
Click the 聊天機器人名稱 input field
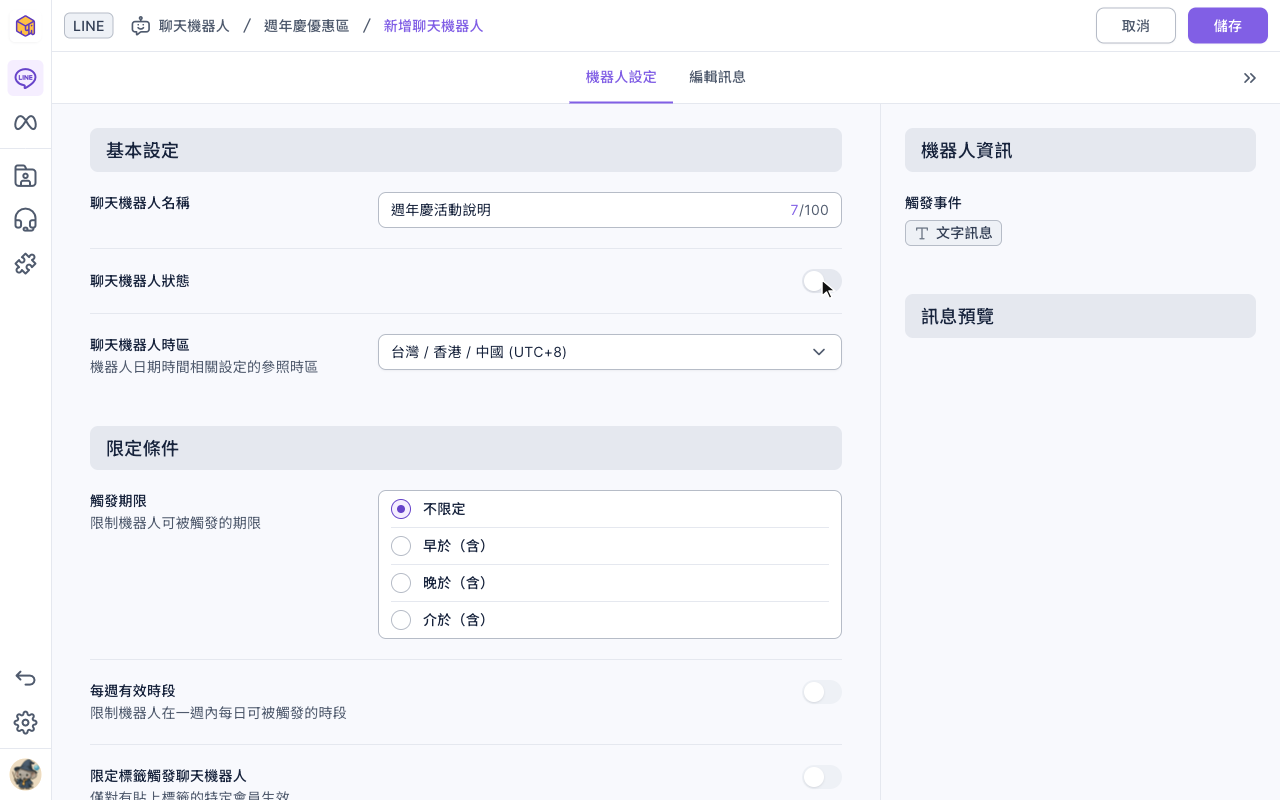(610, 210)
